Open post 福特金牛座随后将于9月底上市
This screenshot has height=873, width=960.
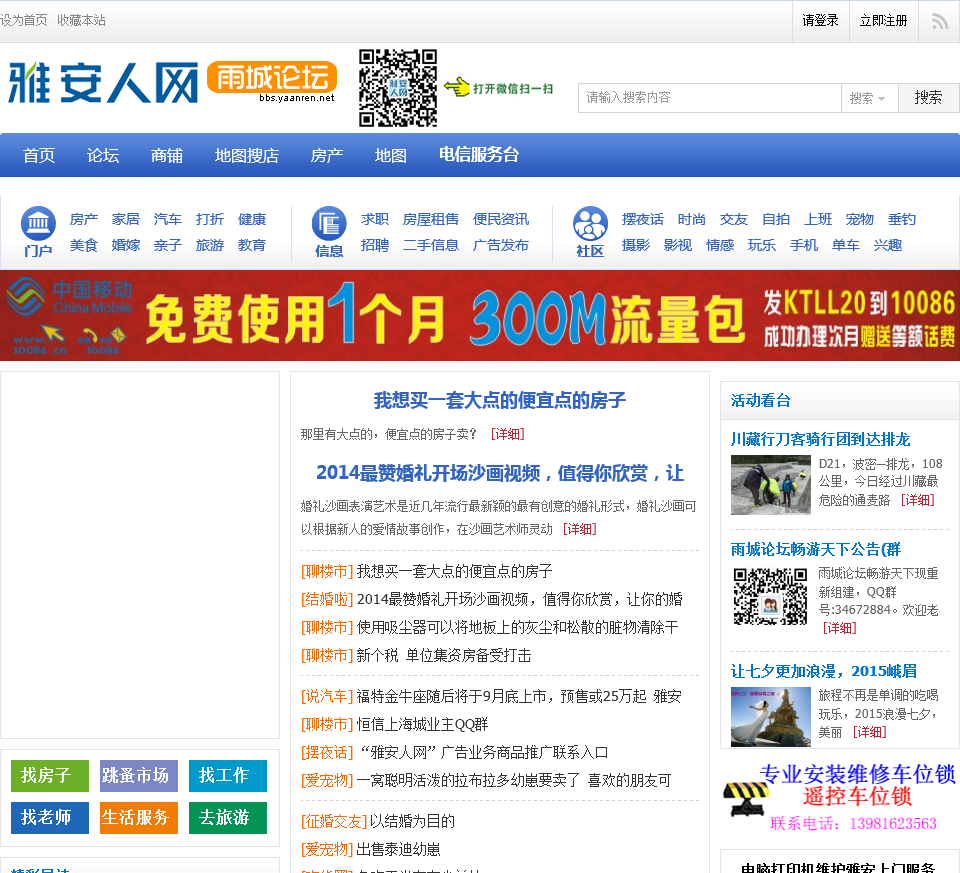(519, 697)
